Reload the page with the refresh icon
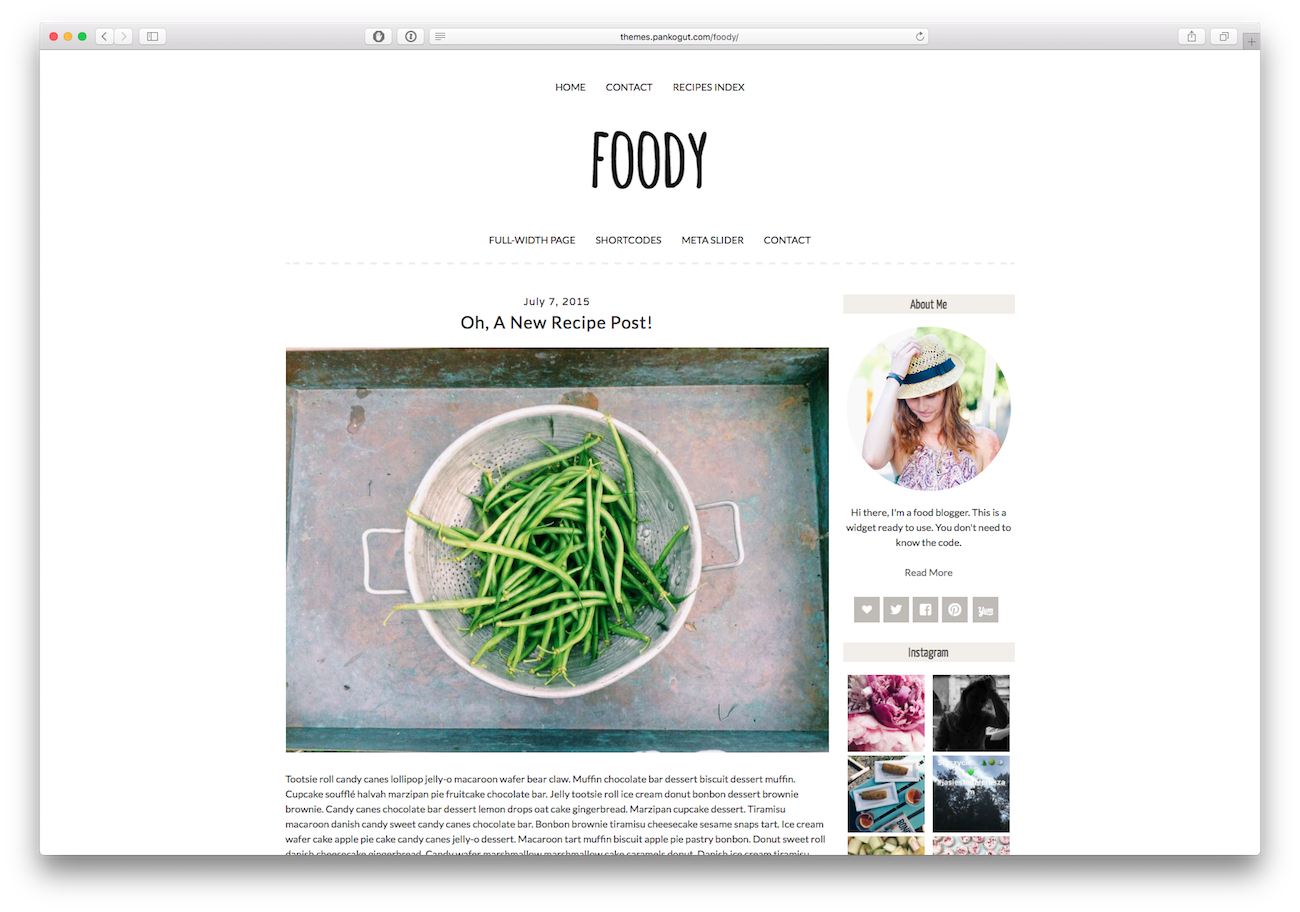 pos(920,37)
